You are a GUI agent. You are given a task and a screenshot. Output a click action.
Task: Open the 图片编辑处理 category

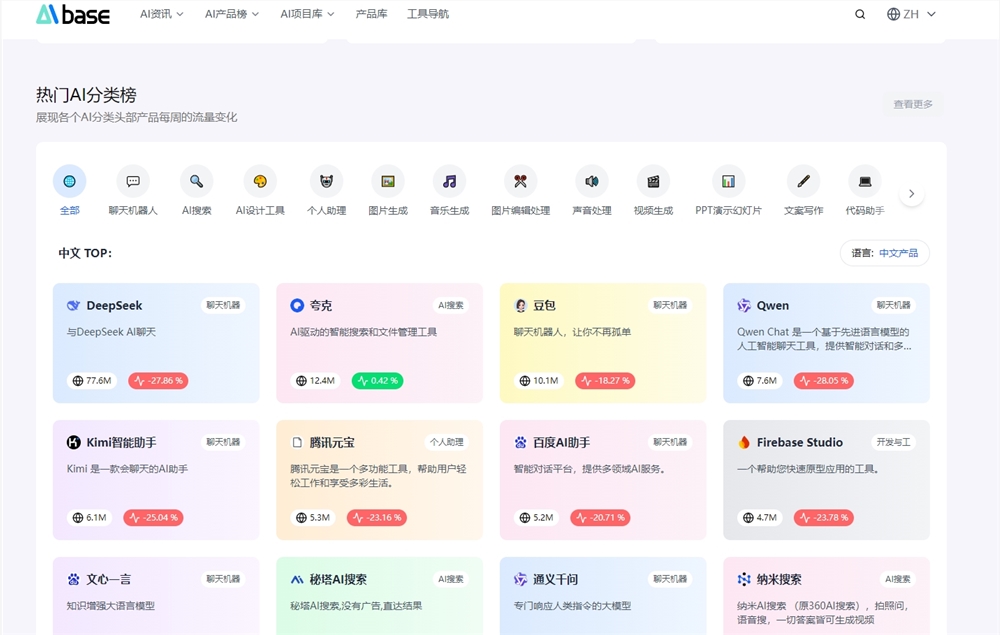520,180
